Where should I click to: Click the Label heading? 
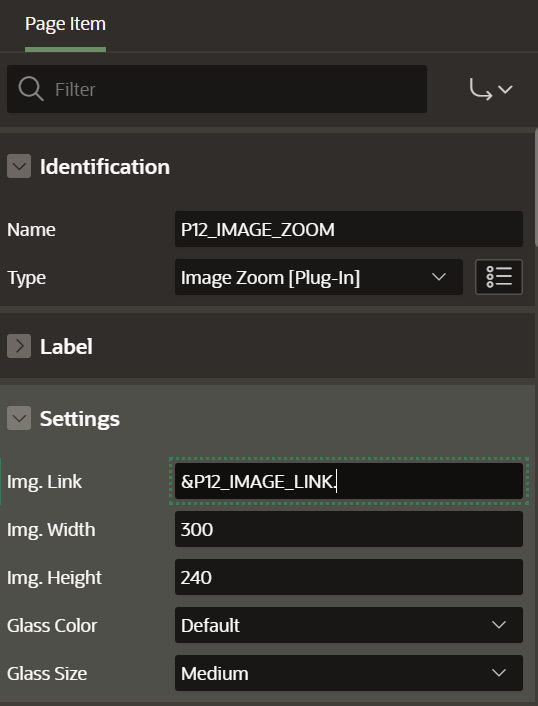[x=66, y=346]
